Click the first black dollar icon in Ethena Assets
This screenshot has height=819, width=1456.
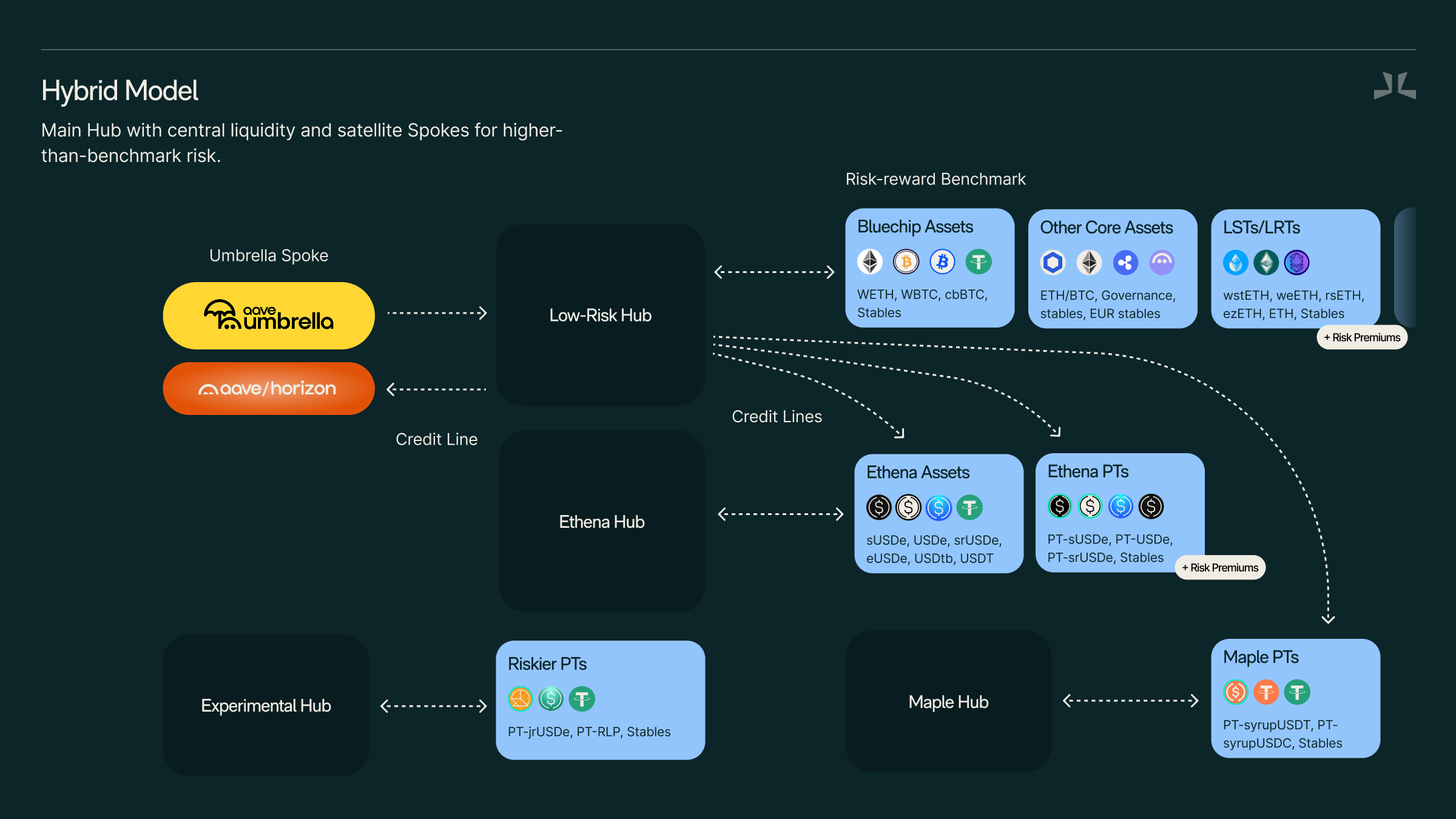[878, 507]
